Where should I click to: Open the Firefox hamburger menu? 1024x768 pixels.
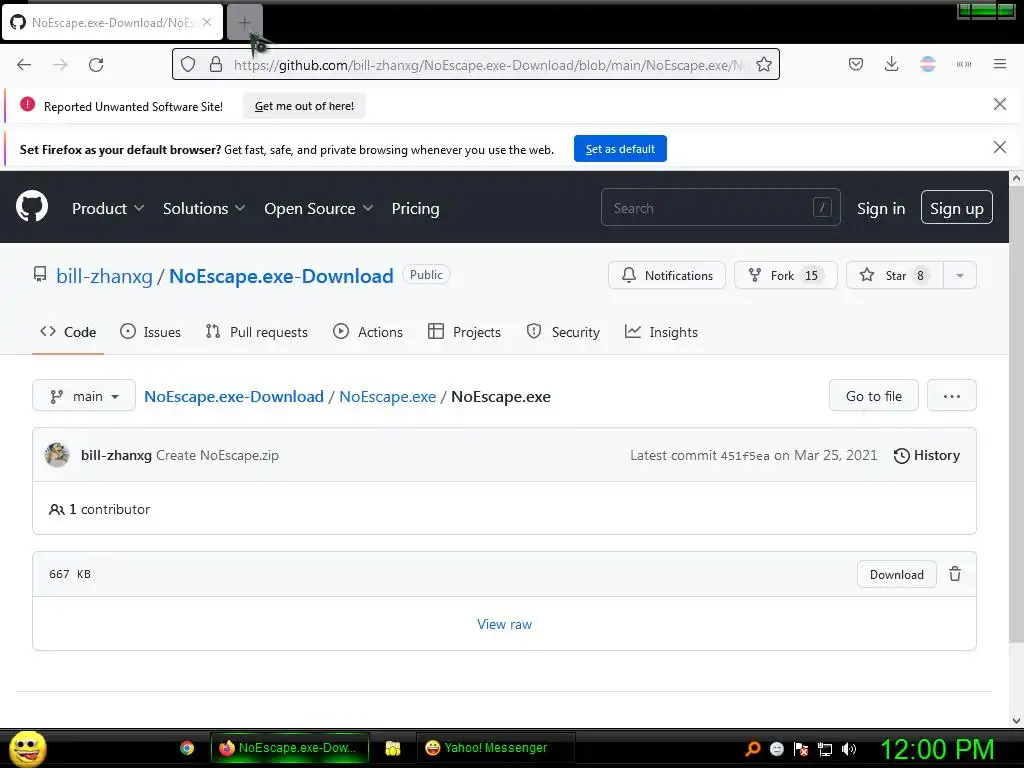(x=1000, y=64)
